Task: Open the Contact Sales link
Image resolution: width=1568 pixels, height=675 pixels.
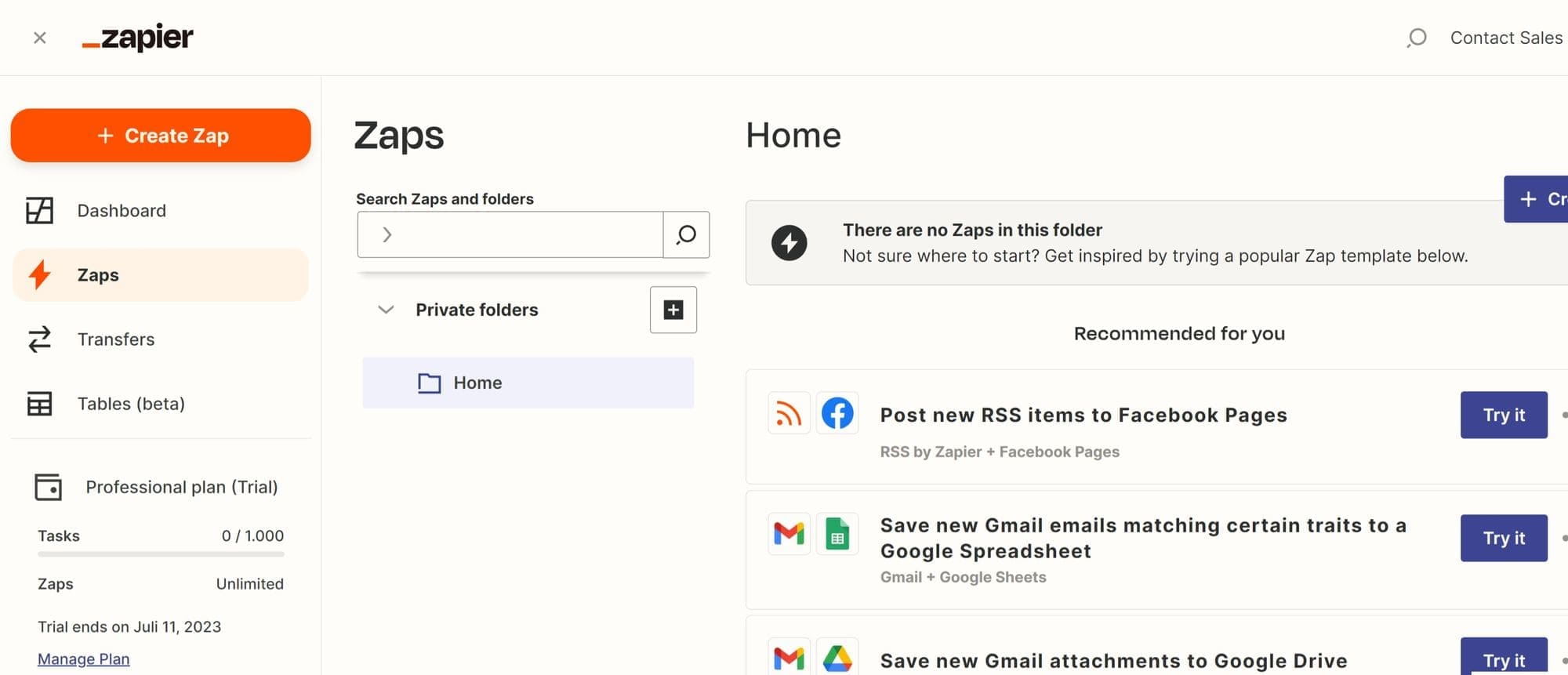Action: (1506, 38)
